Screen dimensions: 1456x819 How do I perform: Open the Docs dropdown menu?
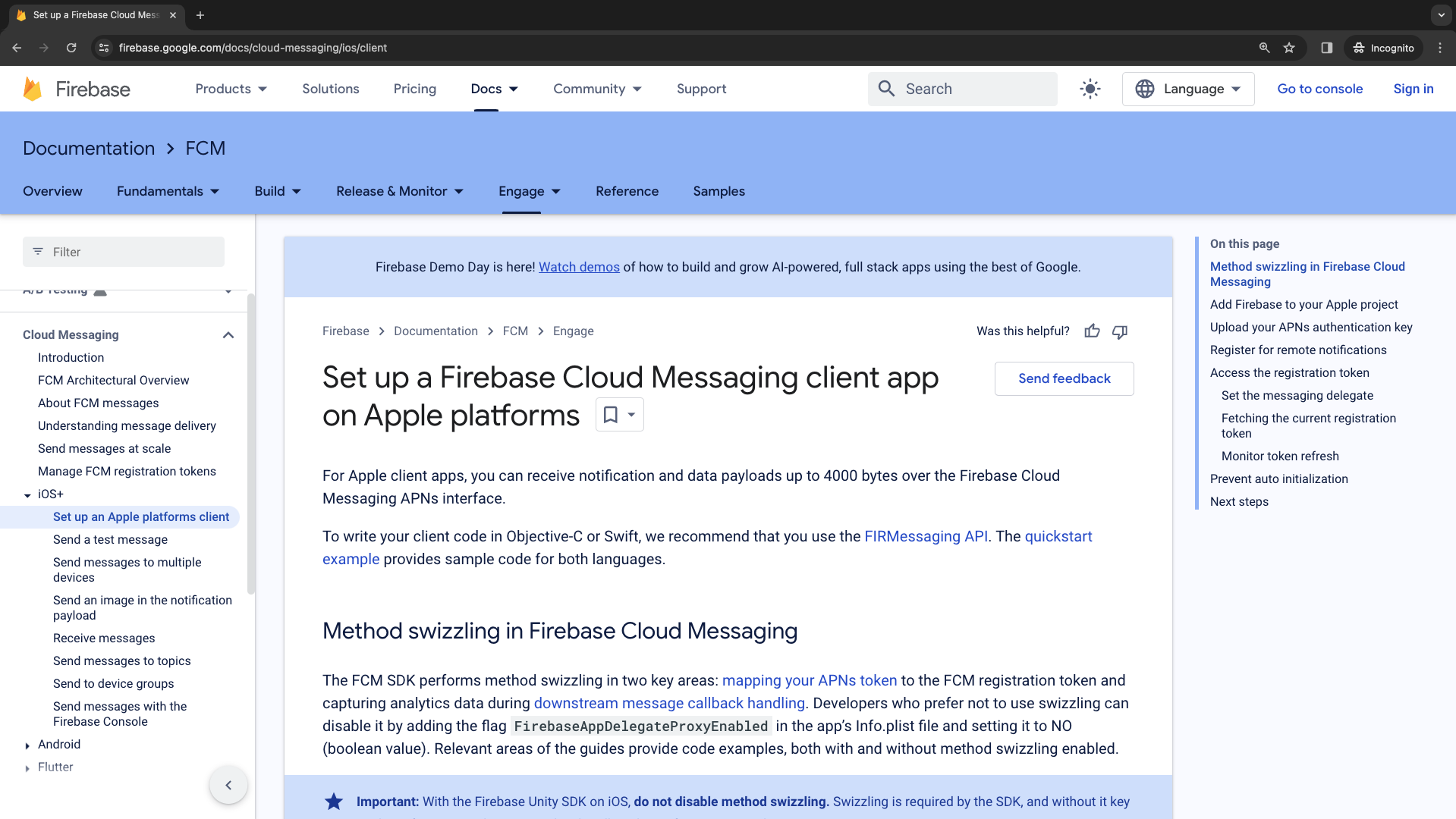(494, 89)
